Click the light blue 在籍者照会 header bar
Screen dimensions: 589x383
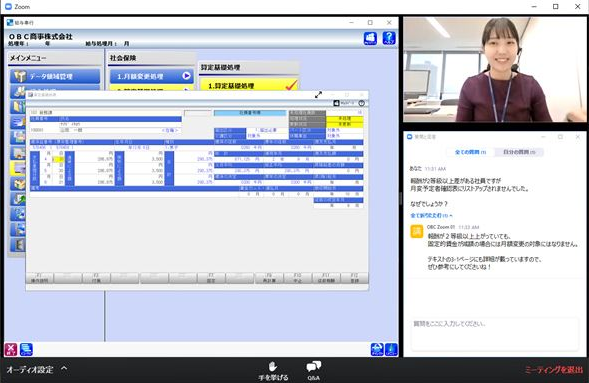[x=250, y=113]
